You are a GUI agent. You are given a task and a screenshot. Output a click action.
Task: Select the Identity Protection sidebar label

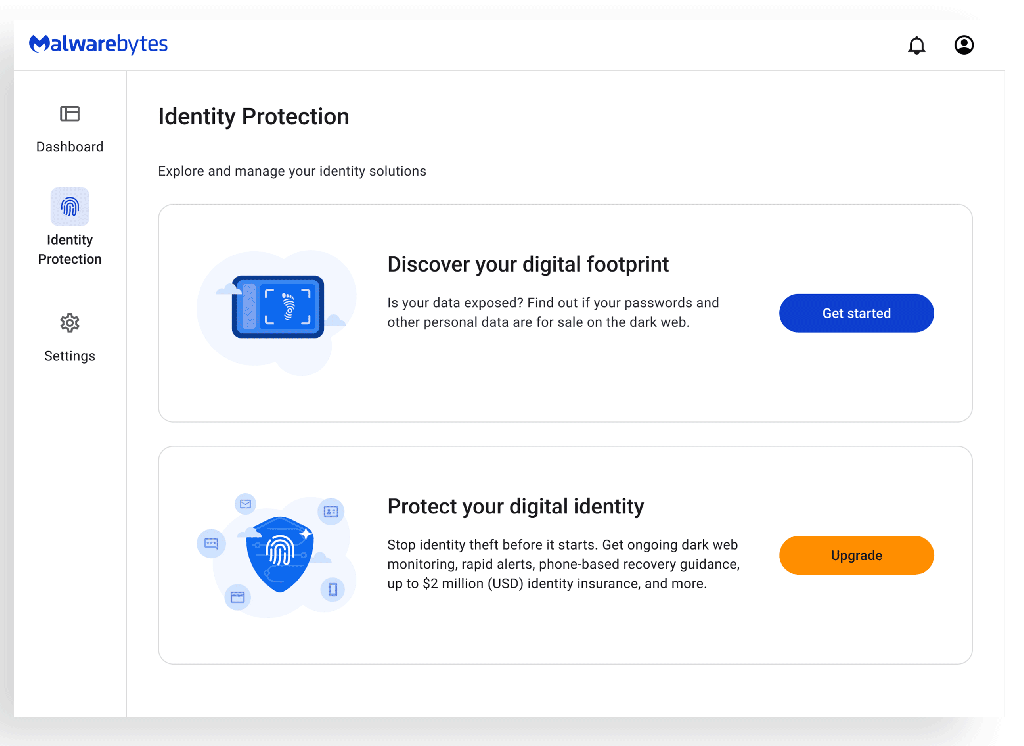coord(70,250)
